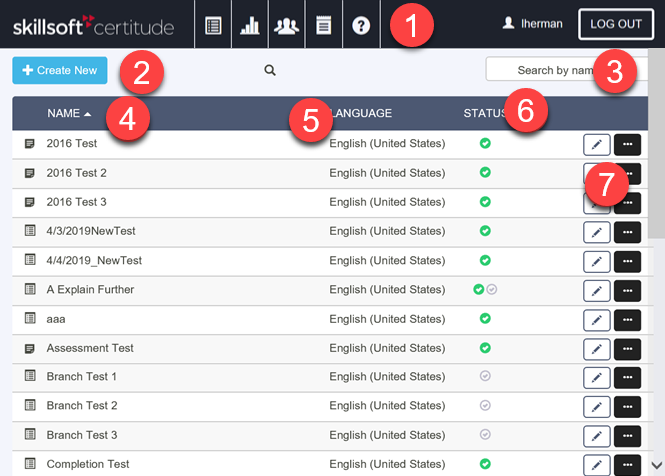Click the green status check for 4/3/2019NewTest
The height and width of the screenshot is (476, 665).
point(485,231)
